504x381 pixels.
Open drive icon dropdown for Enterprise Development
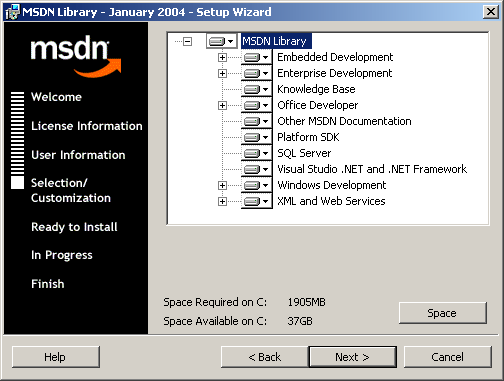click(x=256, y=73)
